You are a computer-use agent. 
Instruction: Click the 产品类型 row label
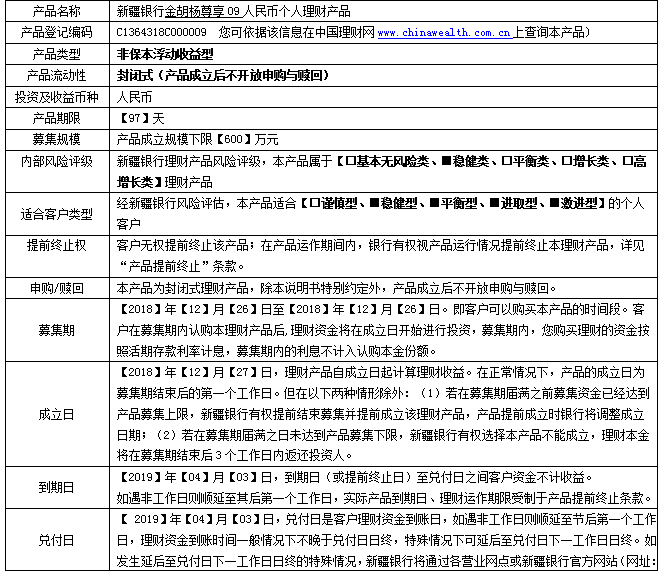tap(57, 54)
